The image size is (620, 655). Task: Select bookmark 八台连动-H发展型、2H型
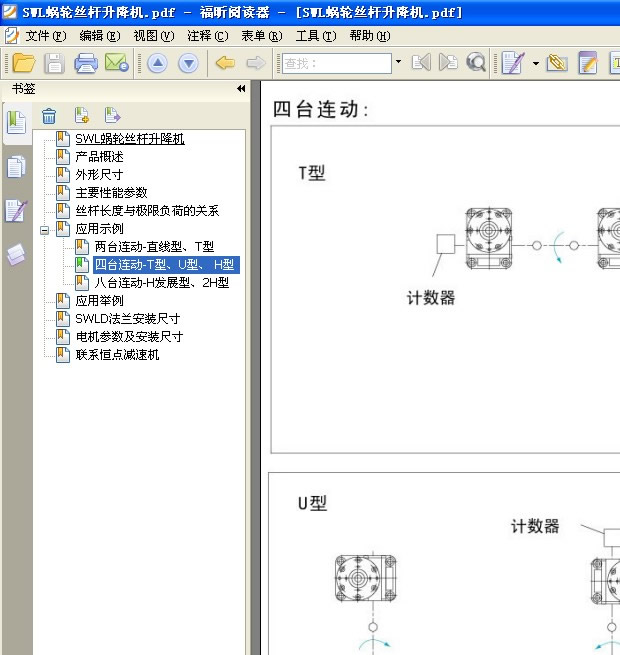pyautogui.click(x=161, y=283)
